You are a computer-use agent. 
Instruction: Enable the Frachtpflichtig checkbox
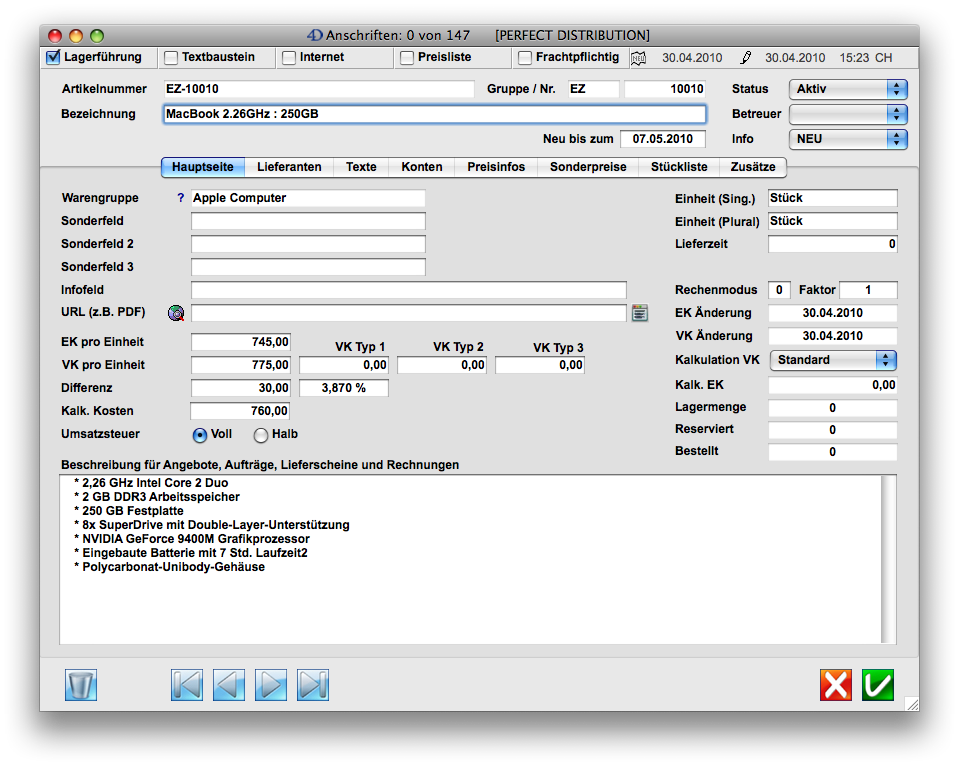525,58
